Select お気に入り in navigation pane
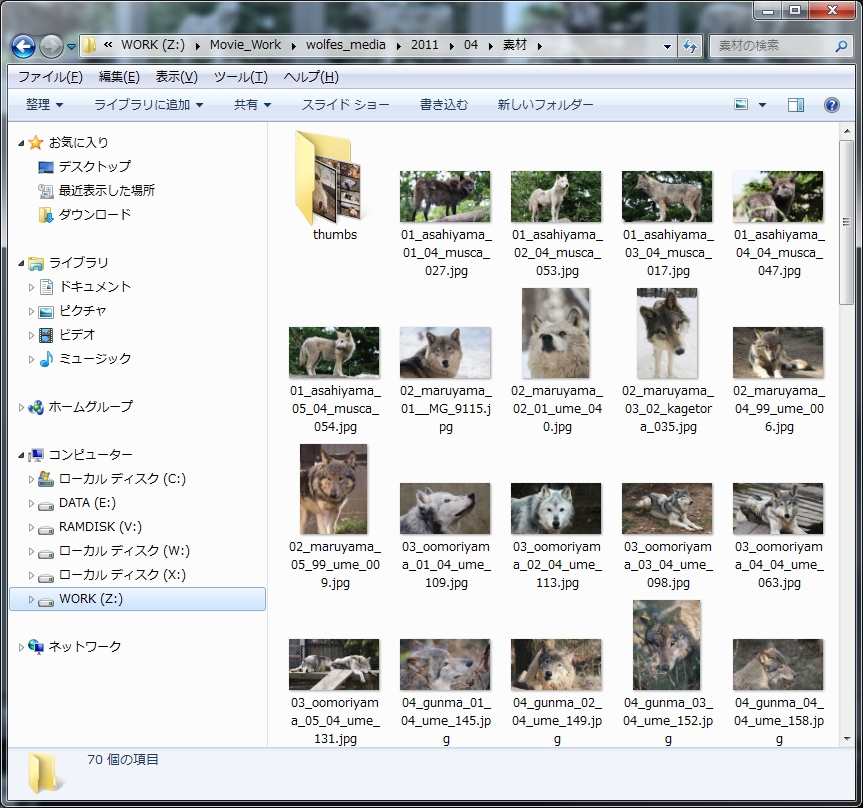This screenshot has width=863, height=808. tap(79, 143)
